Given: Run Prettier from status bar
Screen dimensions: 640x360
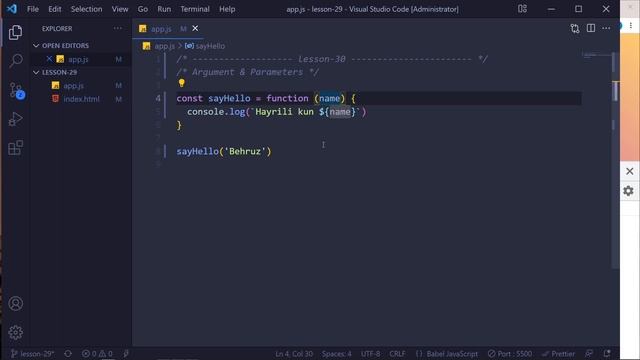Looking at the screenshot, I should 558,353.
